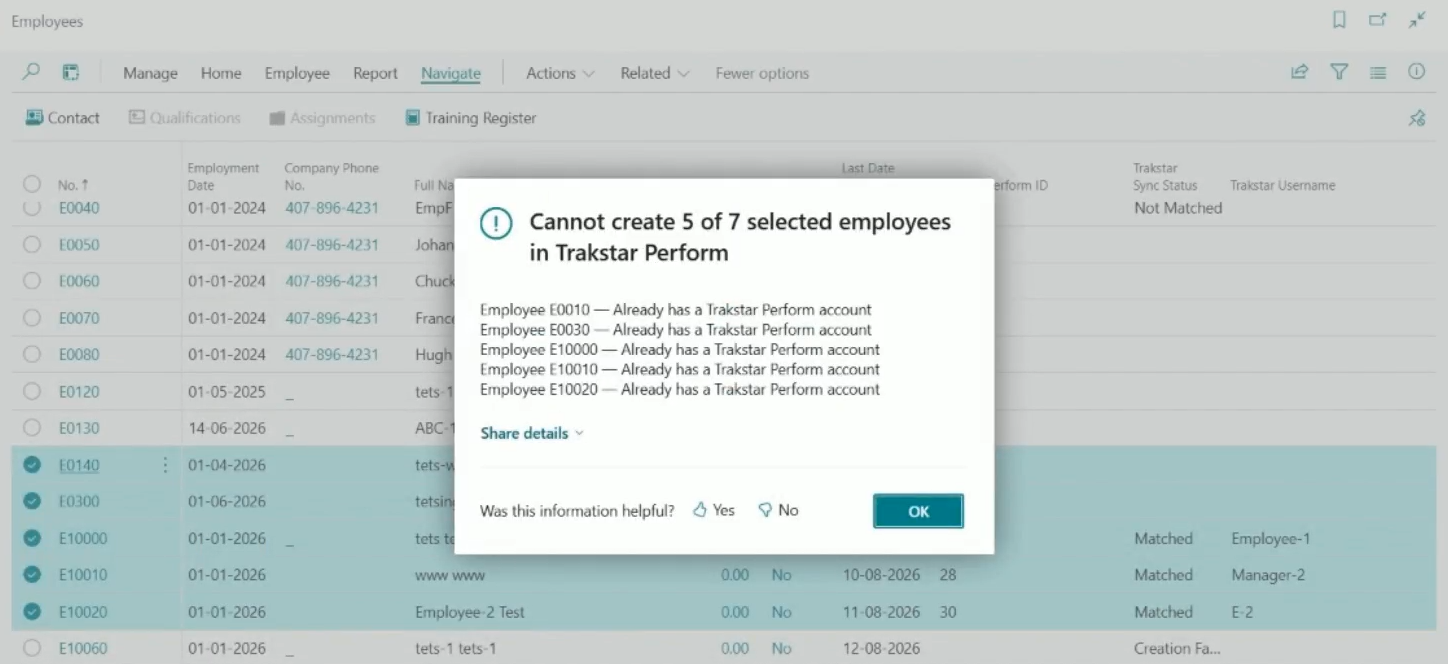The width and height of the screenshot is (1448, 664).
Task: Select the Navigate tab
Action: (x=451, y=73)
